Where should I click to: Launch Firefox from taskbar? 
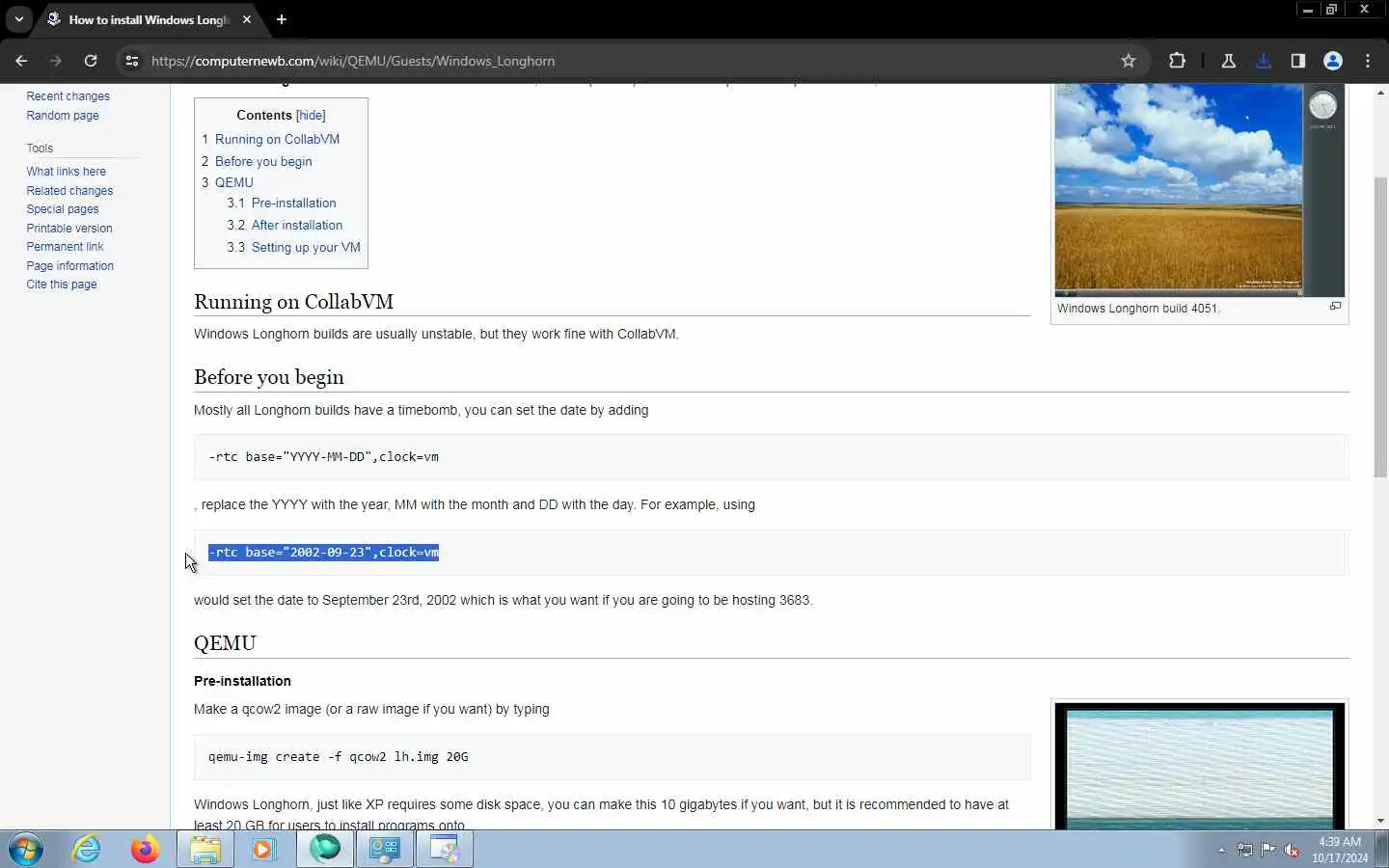click(x=146, y=850)
